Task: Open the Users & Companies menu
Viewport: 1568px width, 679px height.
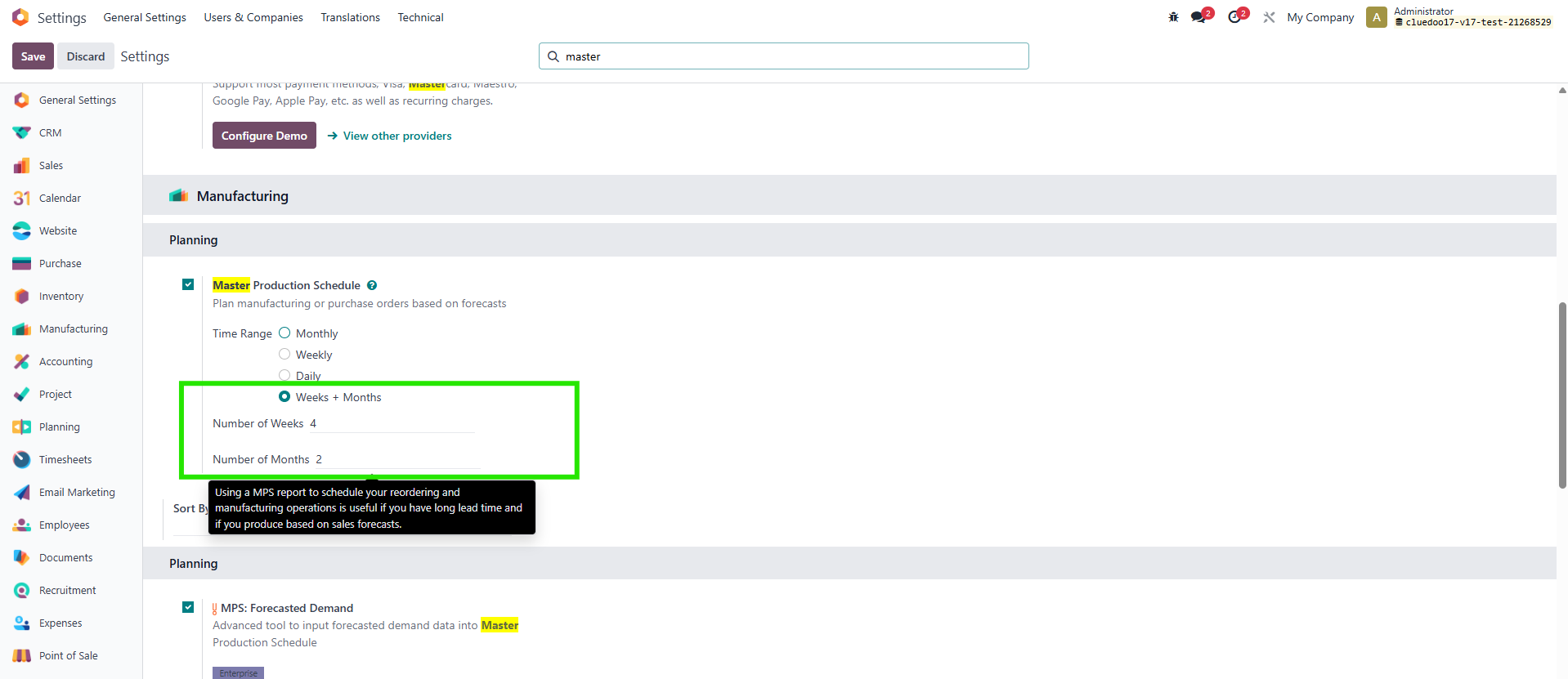Action: [253, 17]
